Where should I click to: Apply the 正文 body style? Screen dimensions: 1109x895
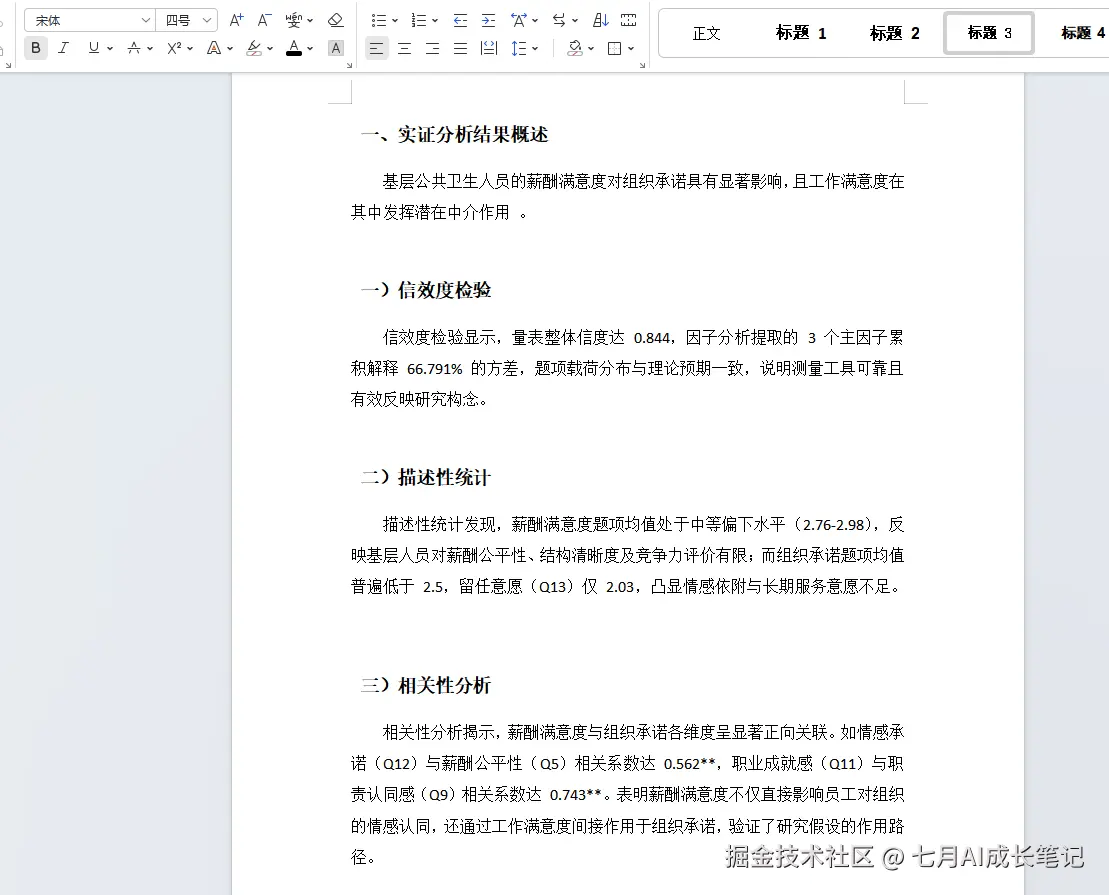706,33
